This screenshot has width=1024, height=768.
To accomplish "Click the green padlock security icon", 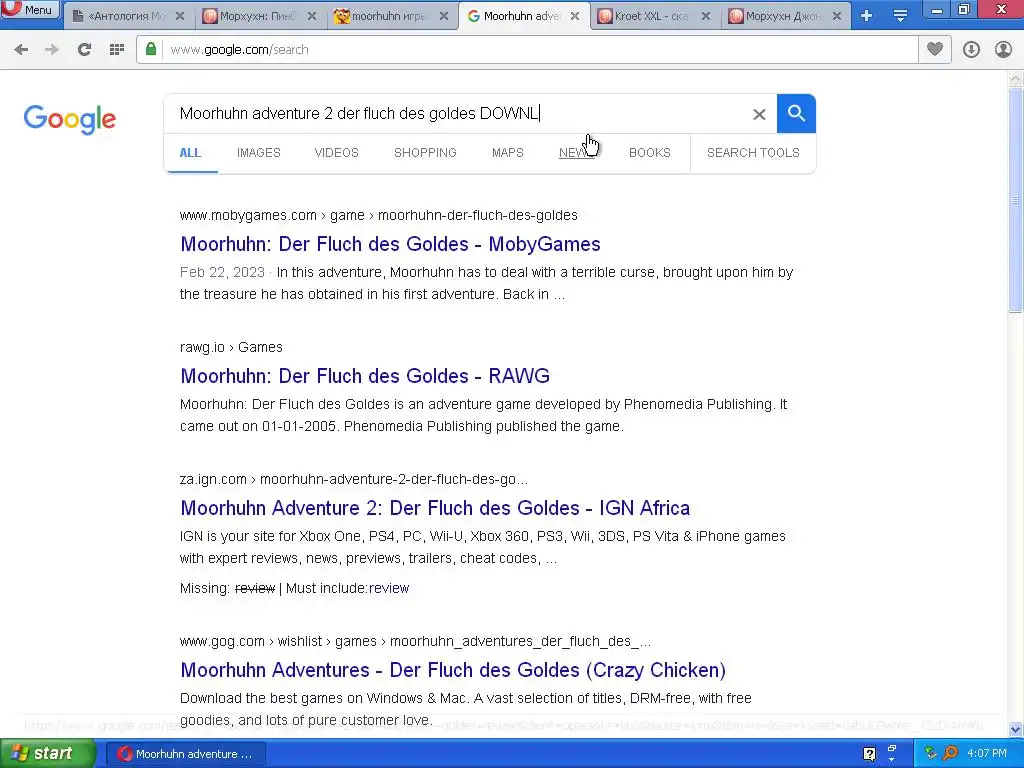I will 151,49.
